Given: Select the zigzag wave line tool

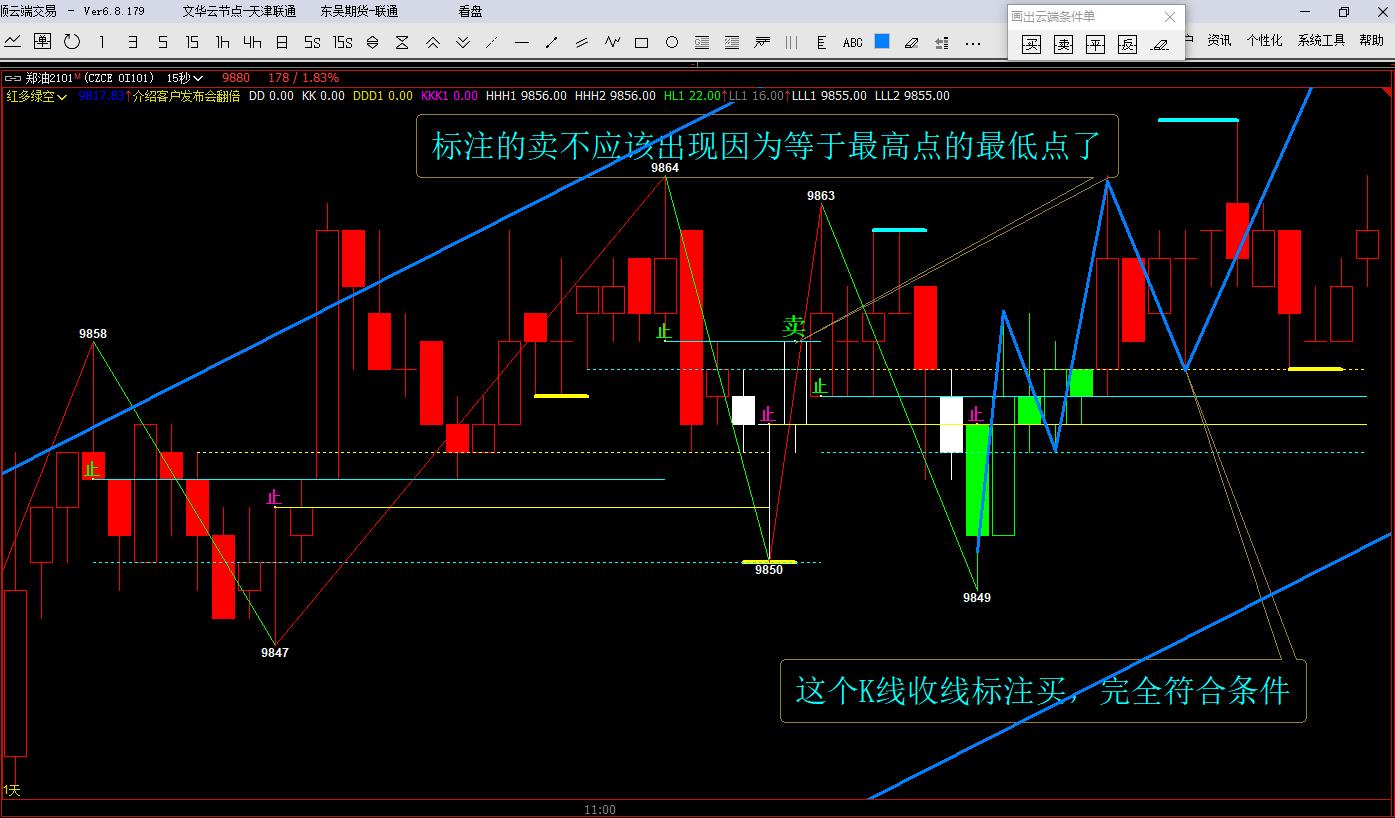Looking at the screenshot, I should pos(612,42).
